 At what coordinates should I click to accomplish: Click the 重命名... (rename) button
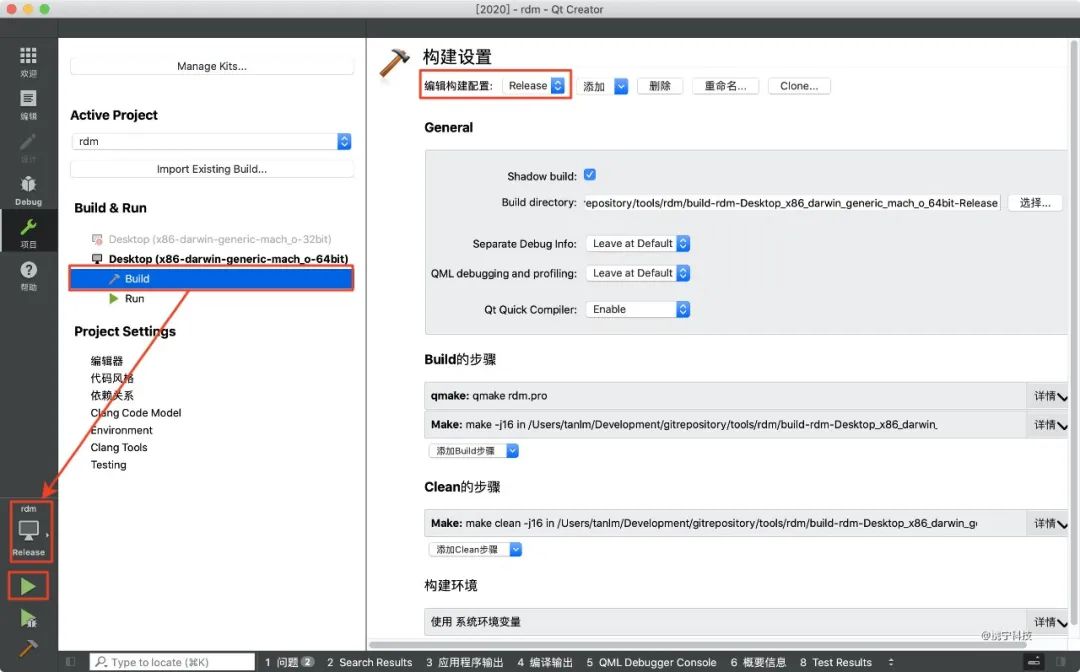725,86
